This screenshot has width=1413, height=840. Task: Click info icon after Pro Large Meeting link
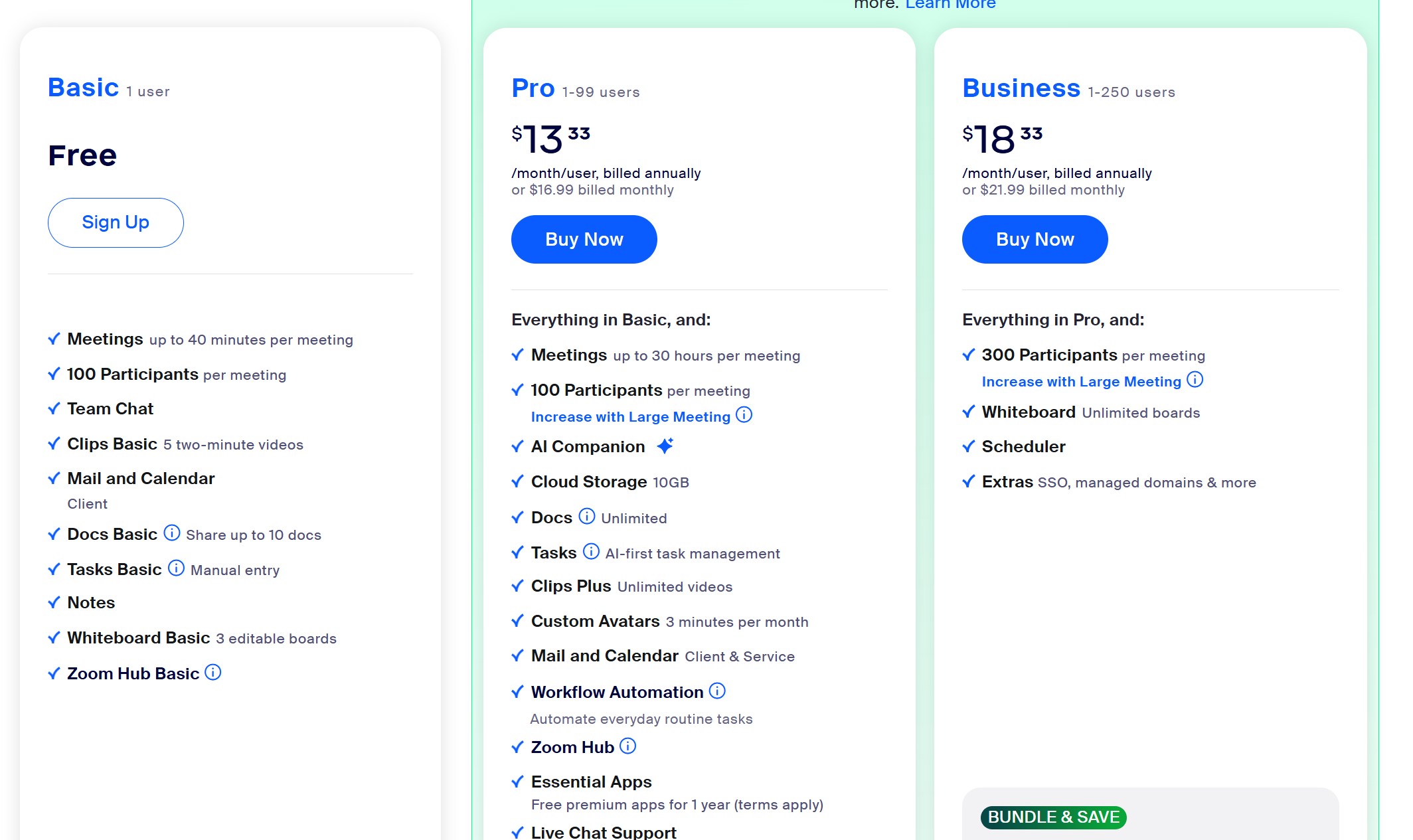coord(744,415)
